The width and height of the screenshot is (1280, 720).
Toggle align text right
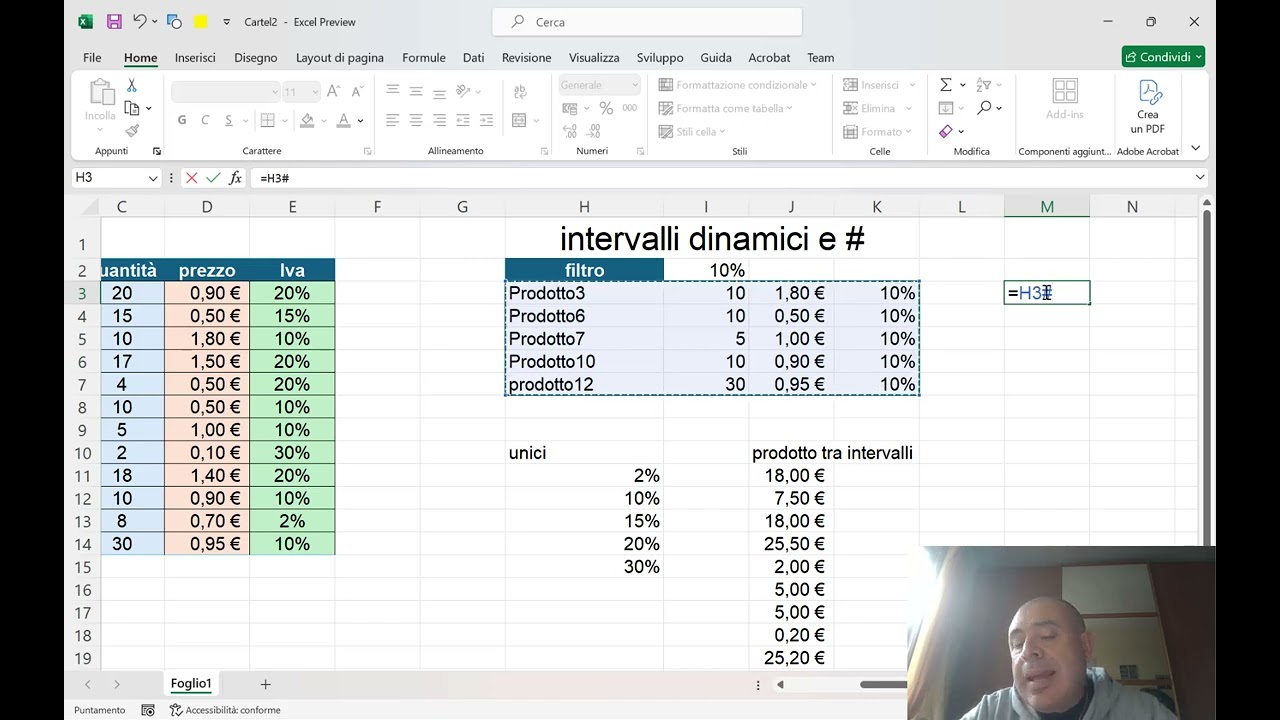[439, 120]
